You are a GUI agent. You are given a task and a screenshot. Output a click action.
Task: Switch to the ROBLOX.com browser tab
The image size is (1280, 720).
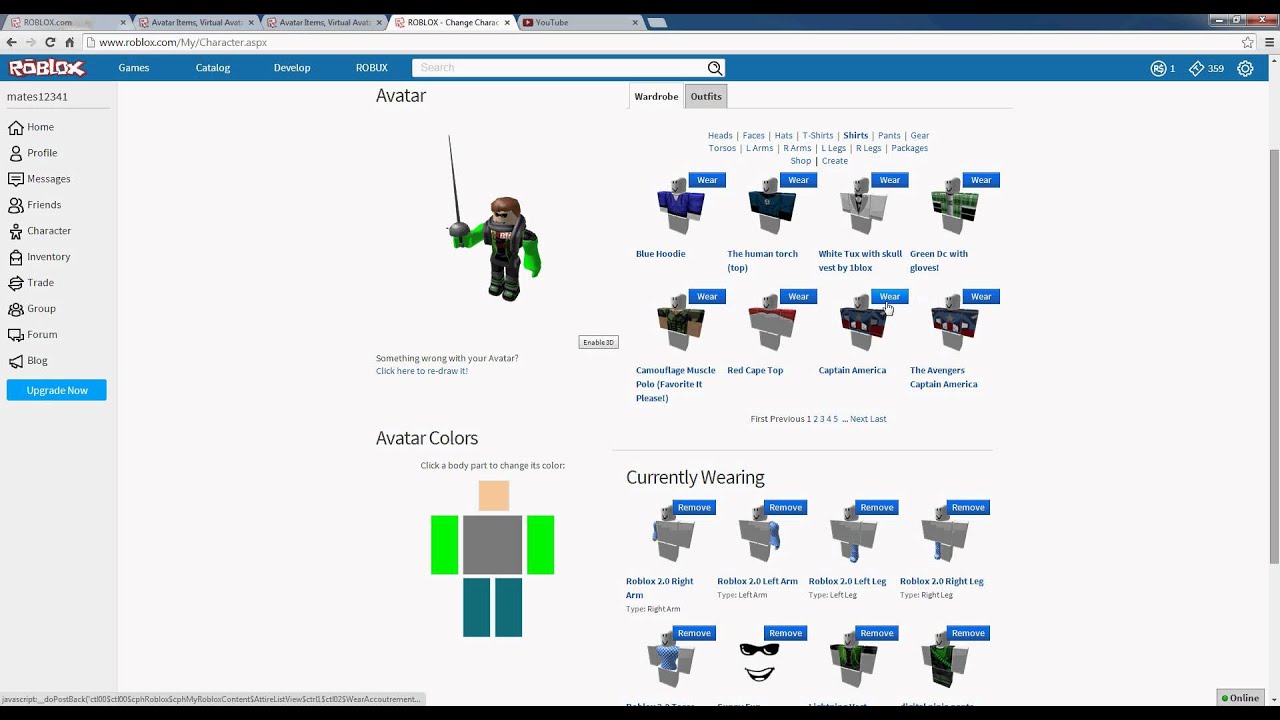(x=67, y=22)
